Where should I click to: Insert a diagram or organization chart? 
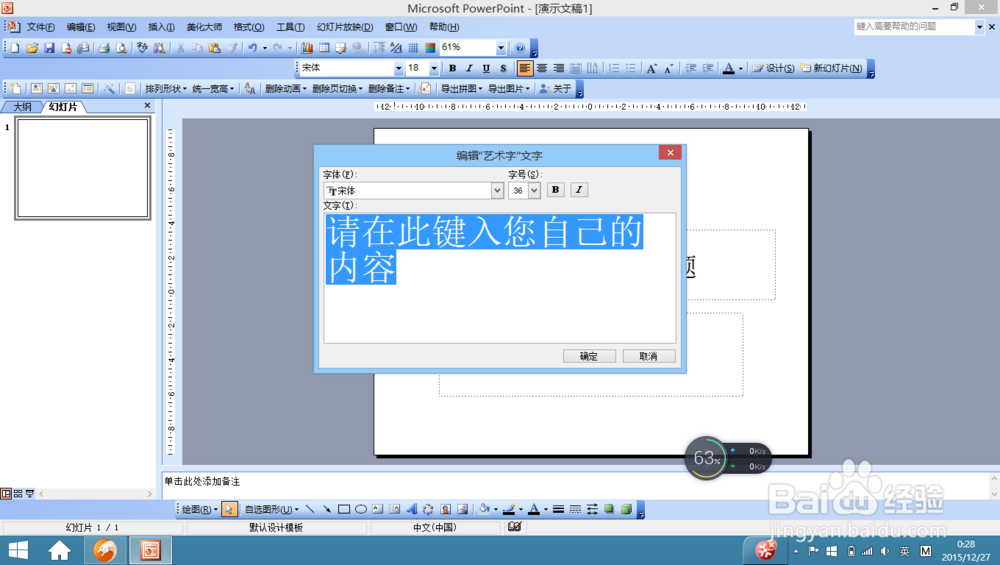click(x=428, y=509)
